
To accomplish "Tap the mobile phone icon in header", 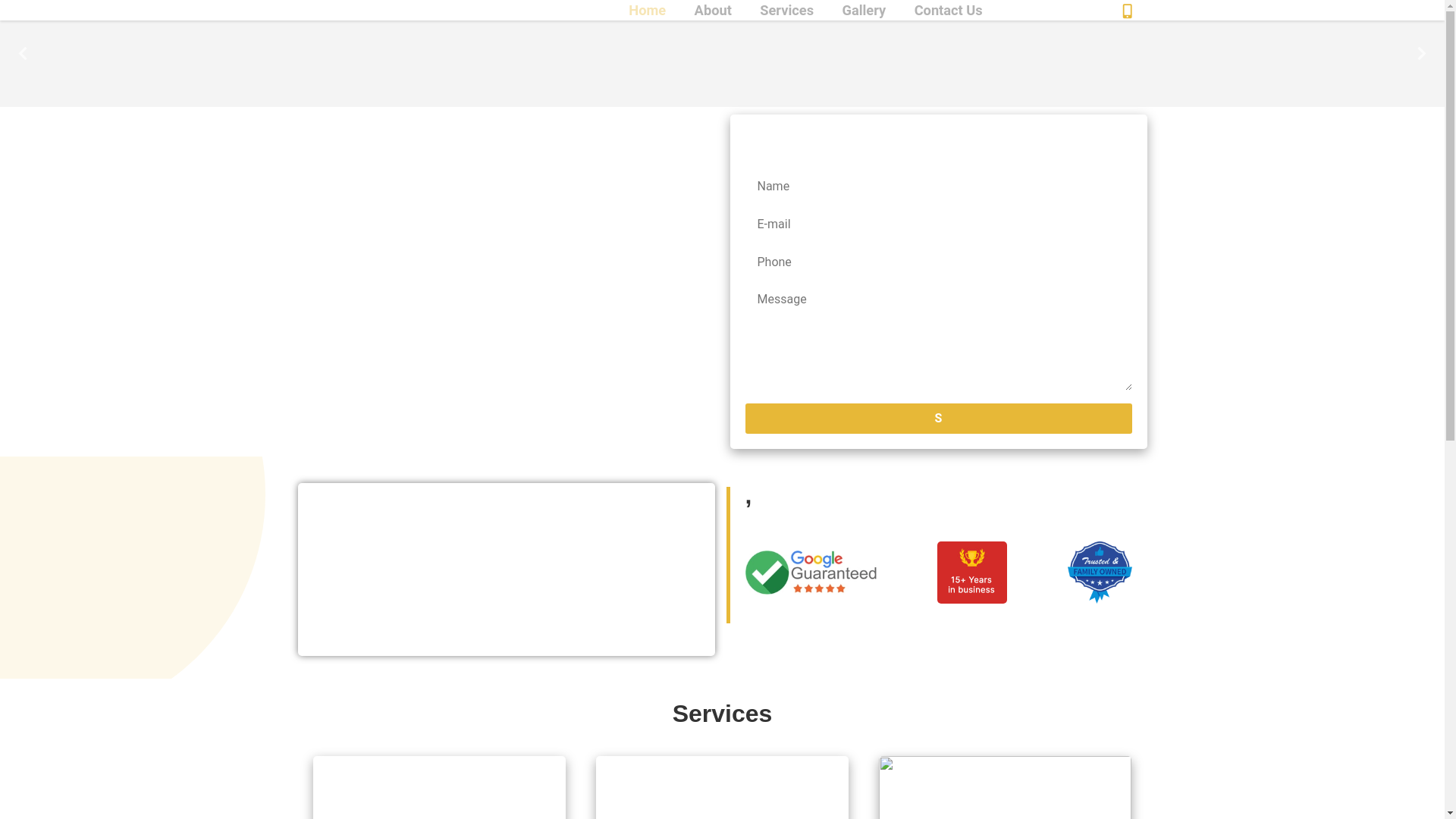I will coord(1127,11).
